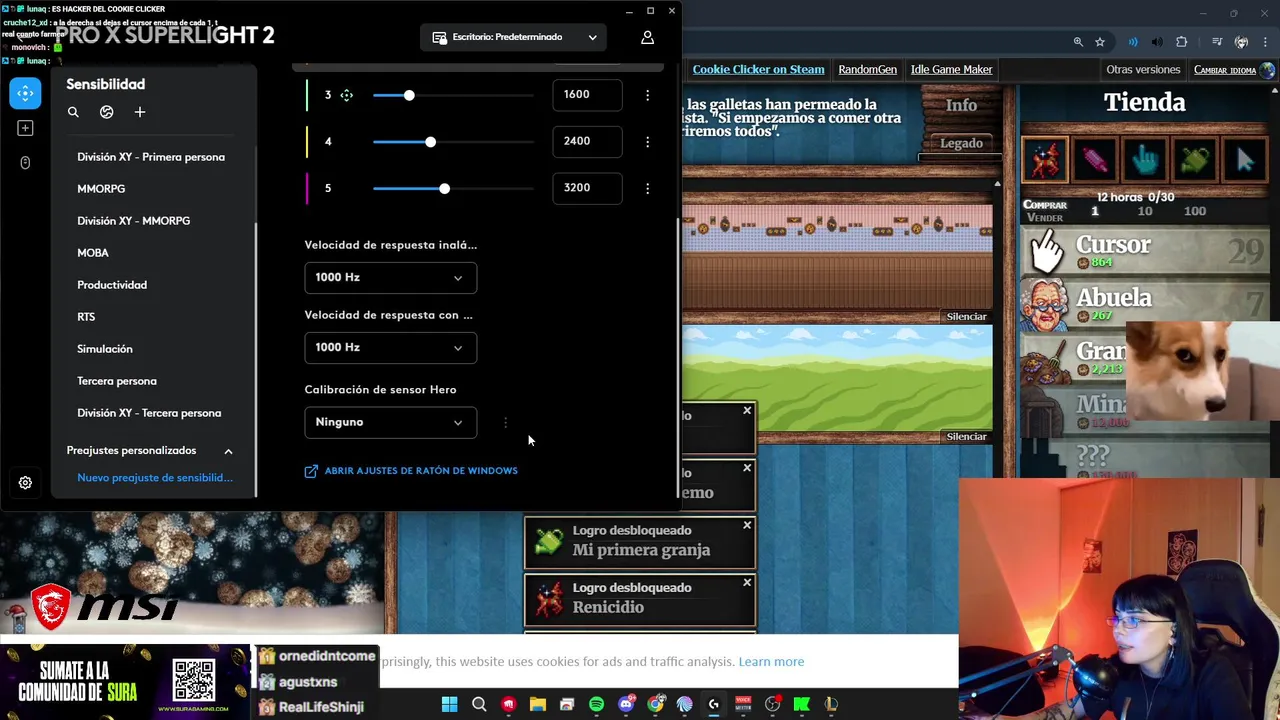Select the RTS sensitivity preset

click(86, 317)
